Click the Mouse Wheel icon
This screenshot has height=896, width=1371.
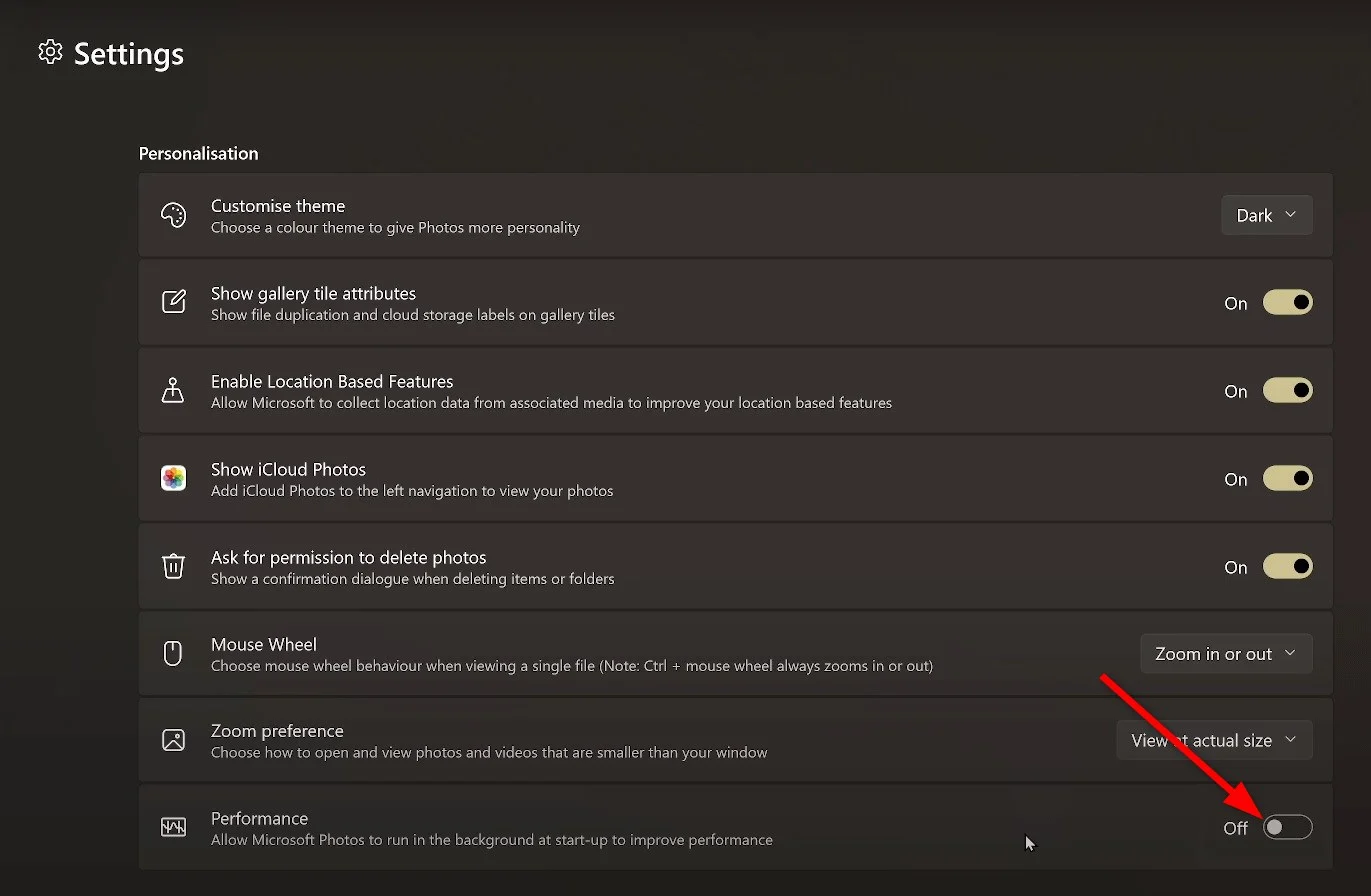click(x=173, y=654)
